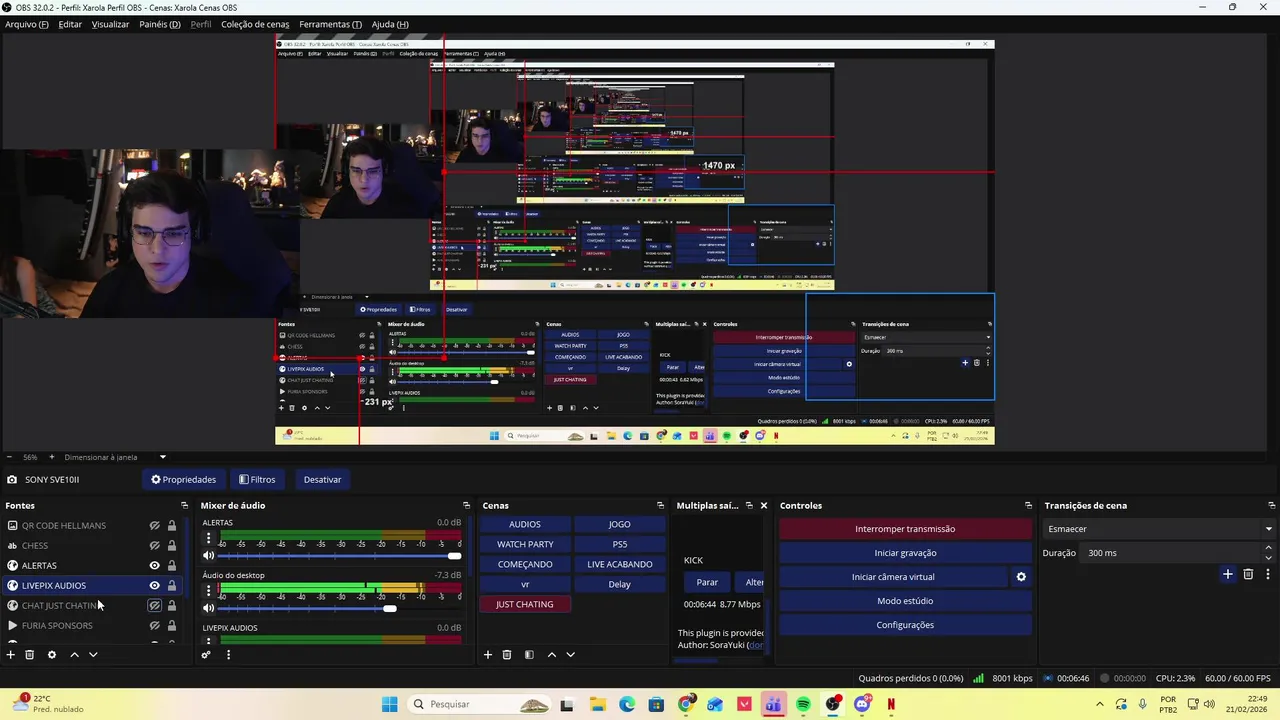This screenshot has width=1280, height=720.
Task: Open ALERTAS audio track options menu
Action: pos(208,538)
